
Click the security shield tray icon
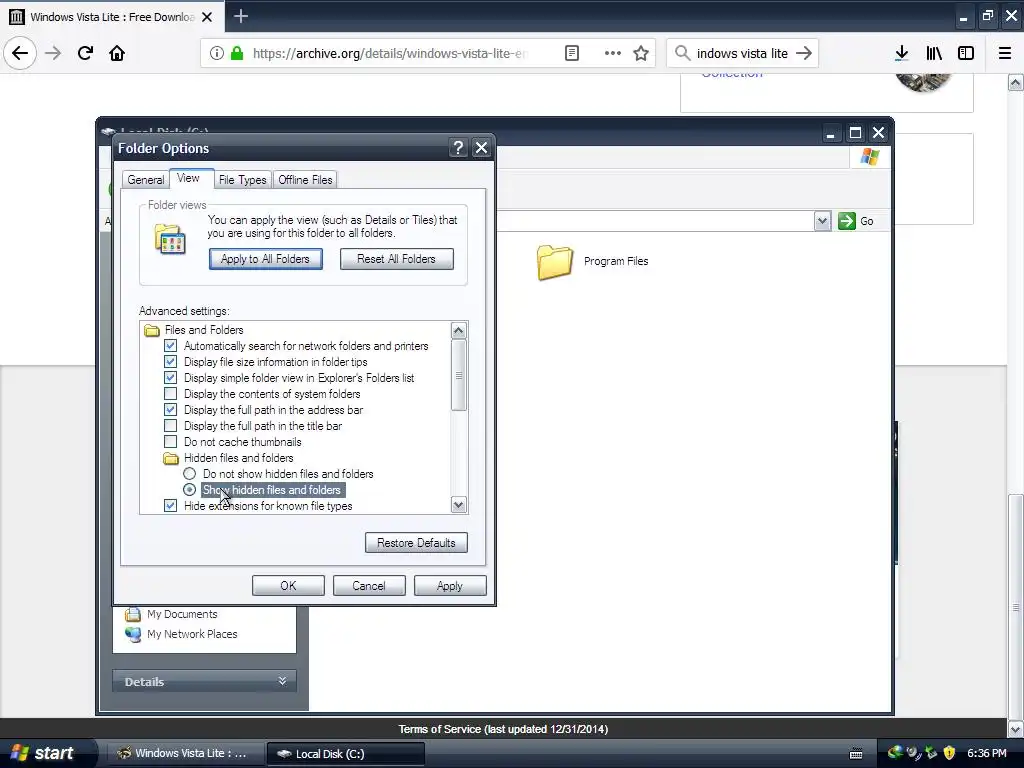[x=949, y=753]
